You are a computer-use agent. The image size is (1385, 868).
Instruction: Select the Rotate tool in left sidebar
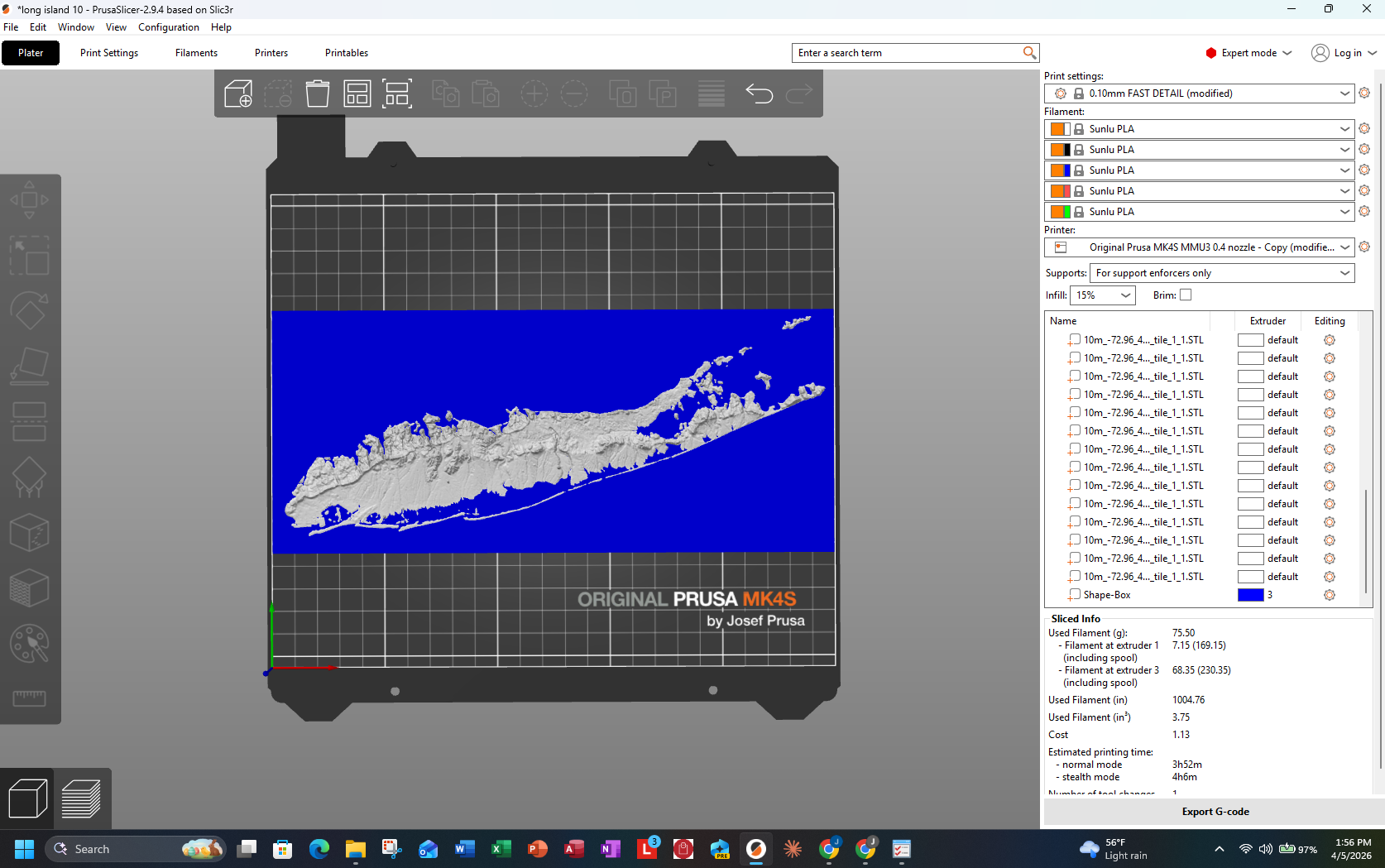pos(29,311)
